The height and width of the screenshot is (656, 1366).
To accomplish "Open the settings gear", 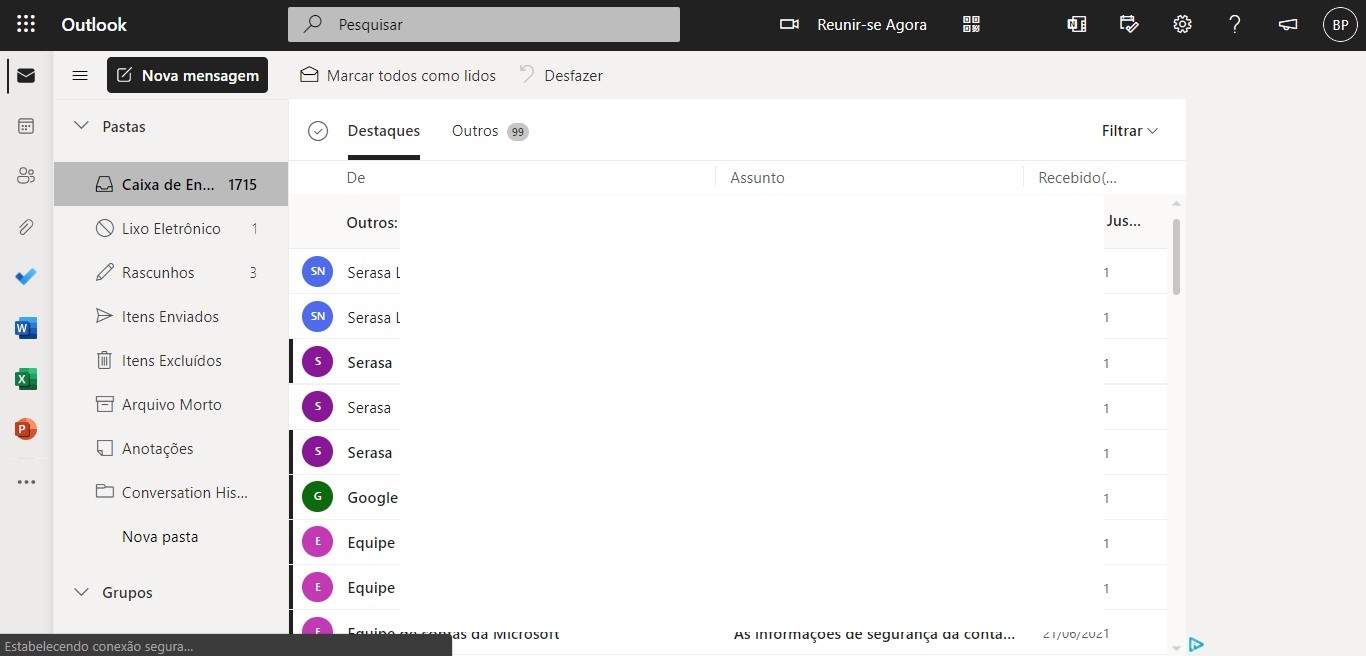I will click(1182, 24).
